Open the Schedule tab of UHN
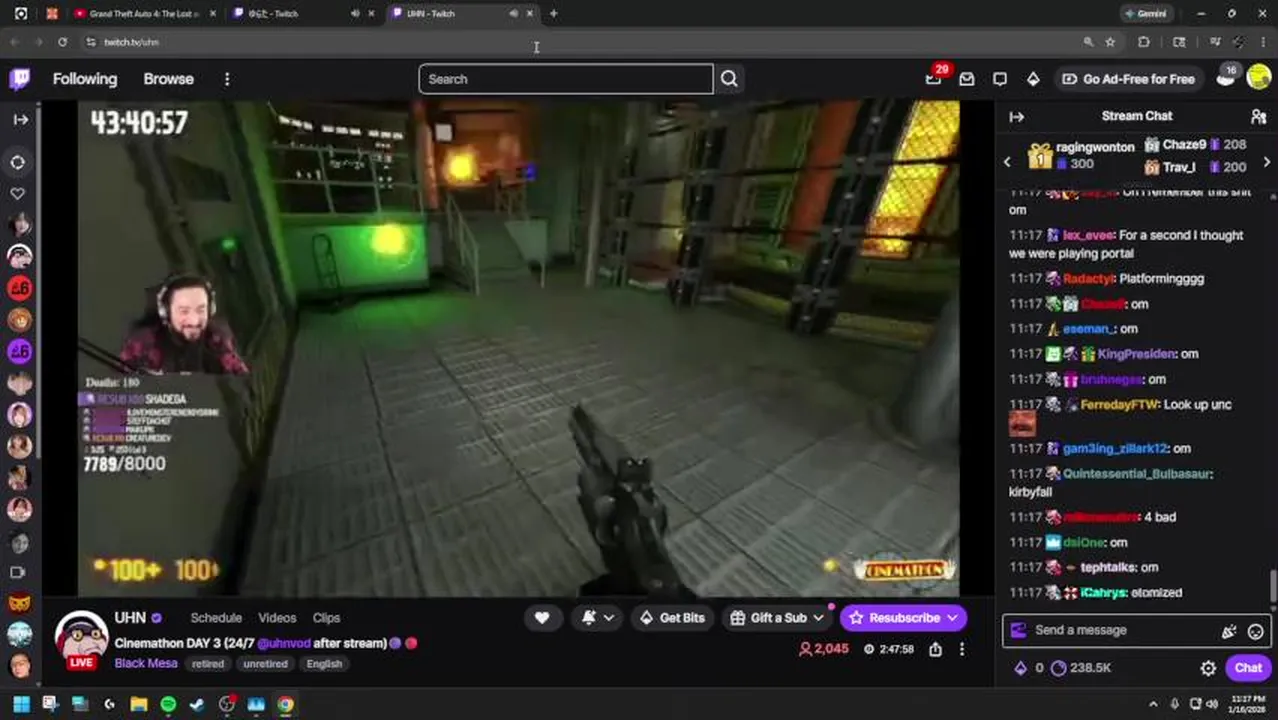The image size is (1278, 720). tap(216, 618)
